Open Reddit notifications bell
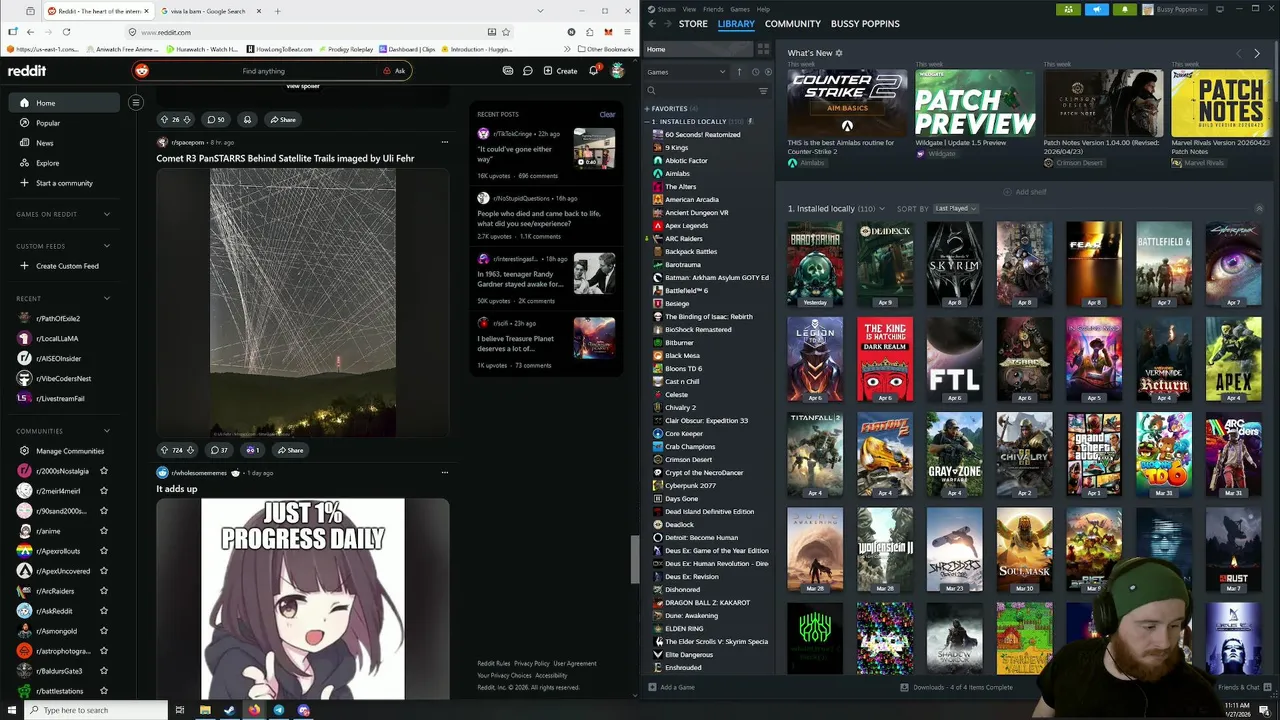 [593, 71]
